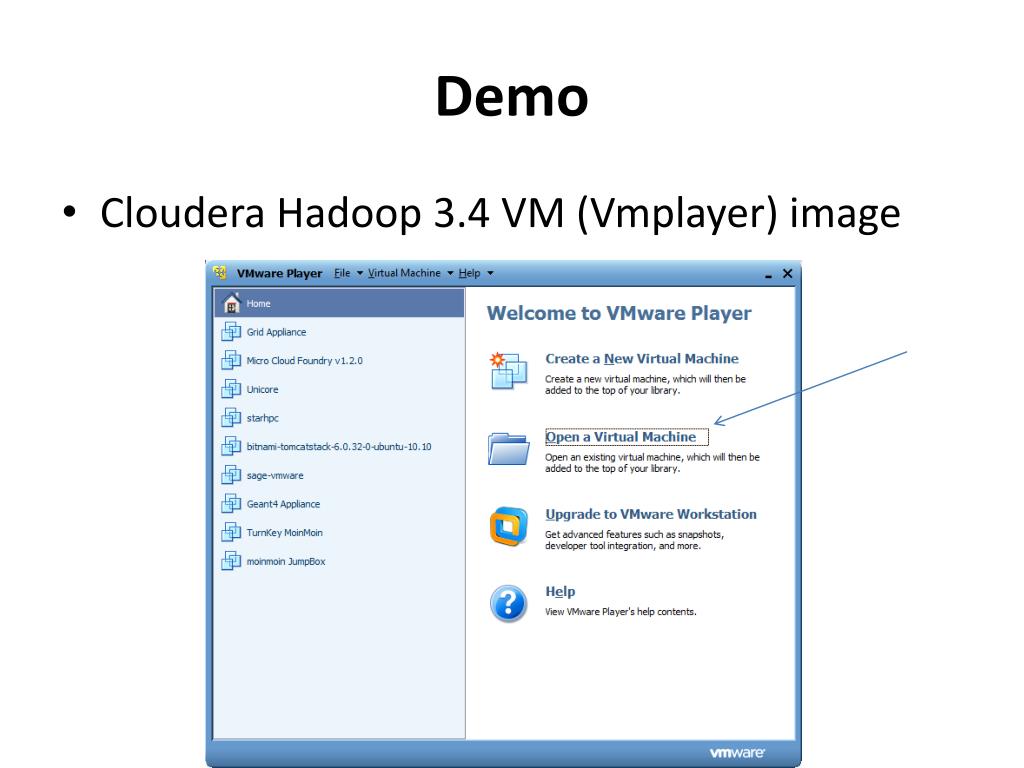Open the Virtual Machine menu
Screen dimensions: 1024x768
click(404, 273)
